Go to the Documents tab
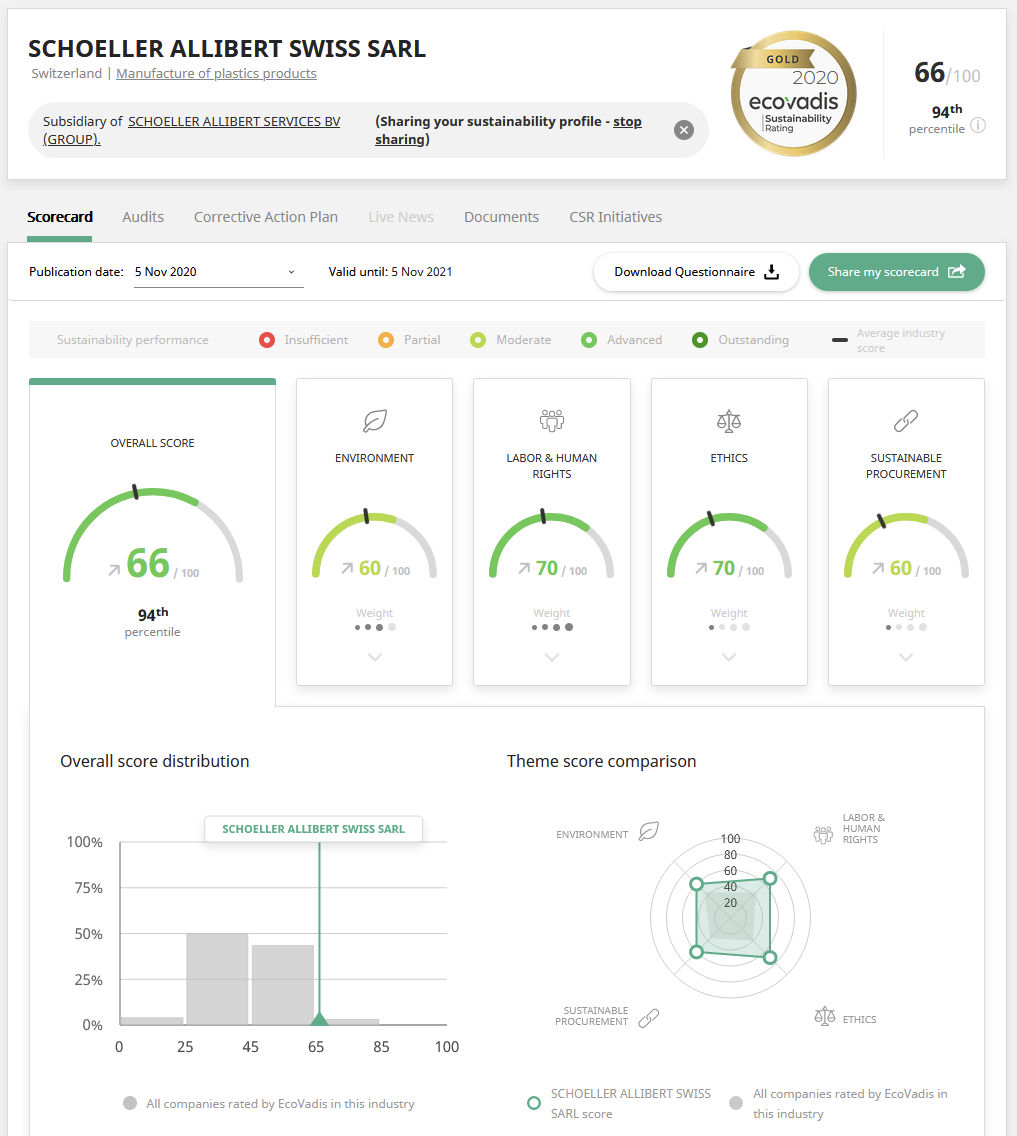 point(501,217)
